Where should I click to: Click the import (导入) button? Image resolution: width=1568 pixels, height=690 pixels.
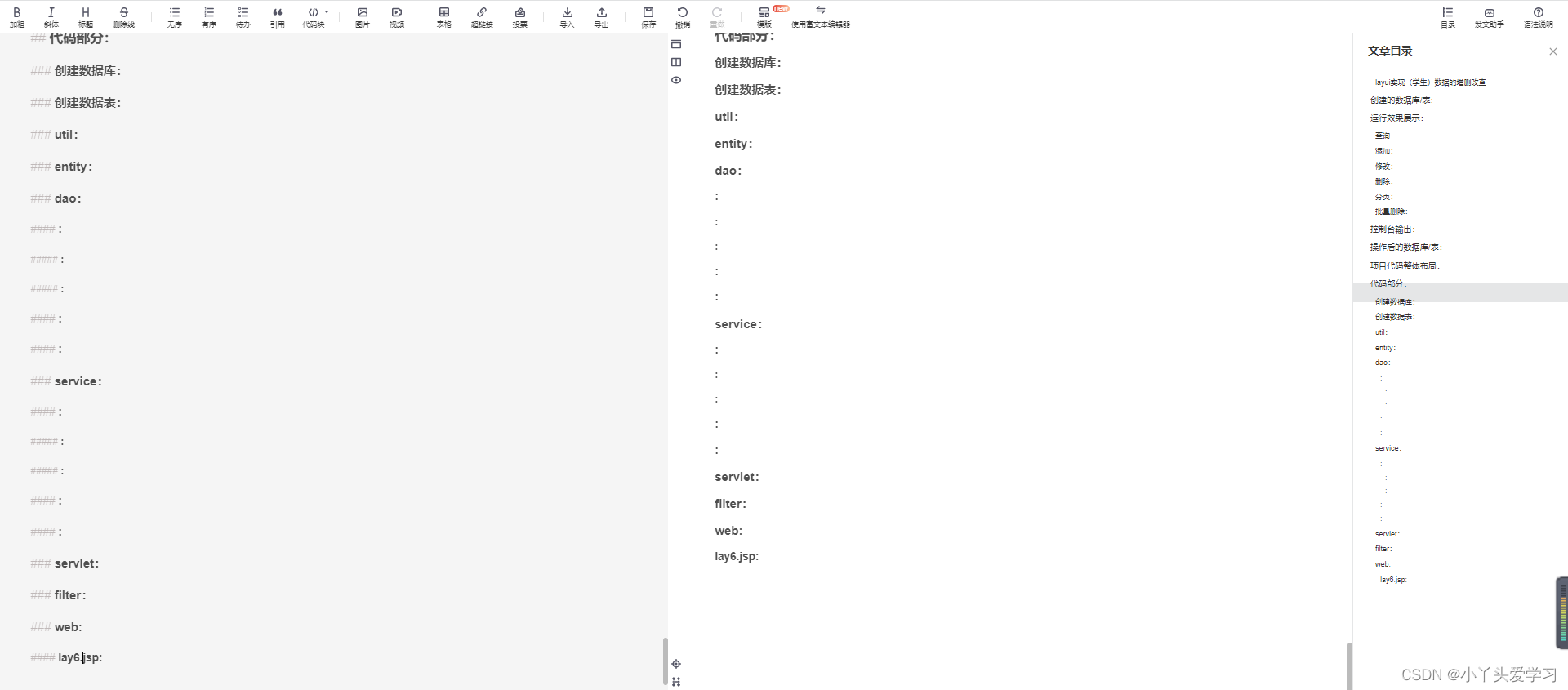click(568, 17)
